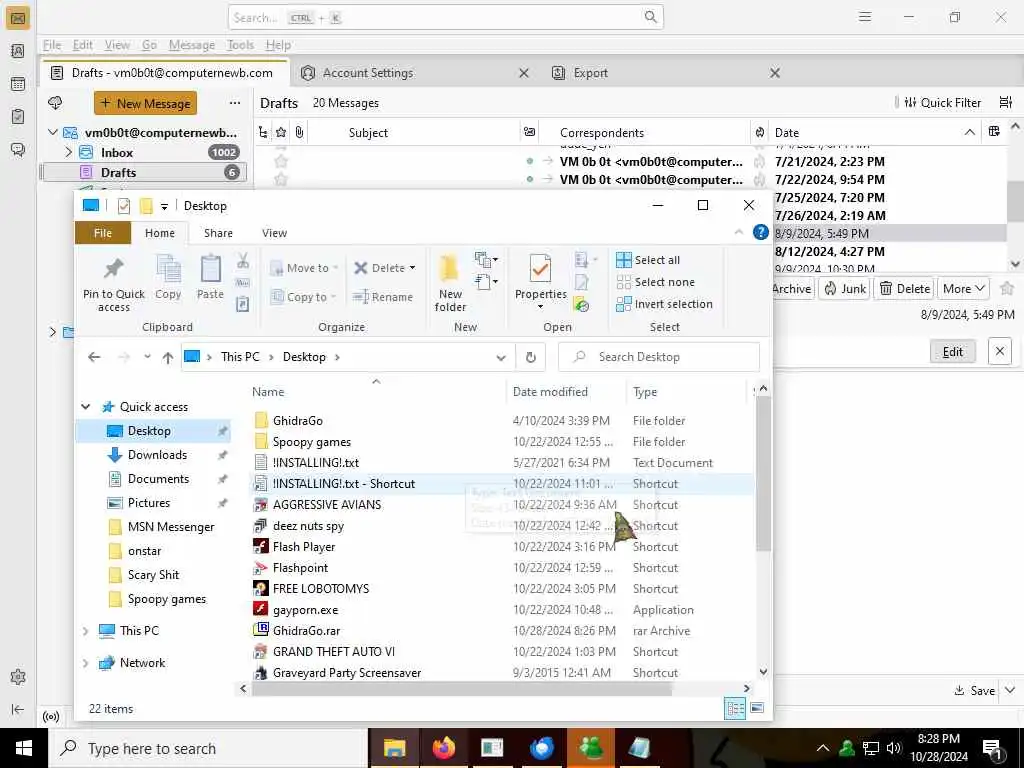Viewport: 1024px width, 768px height.
Task: Go up one folder level arrow
Action: click(x=168, y=357)
